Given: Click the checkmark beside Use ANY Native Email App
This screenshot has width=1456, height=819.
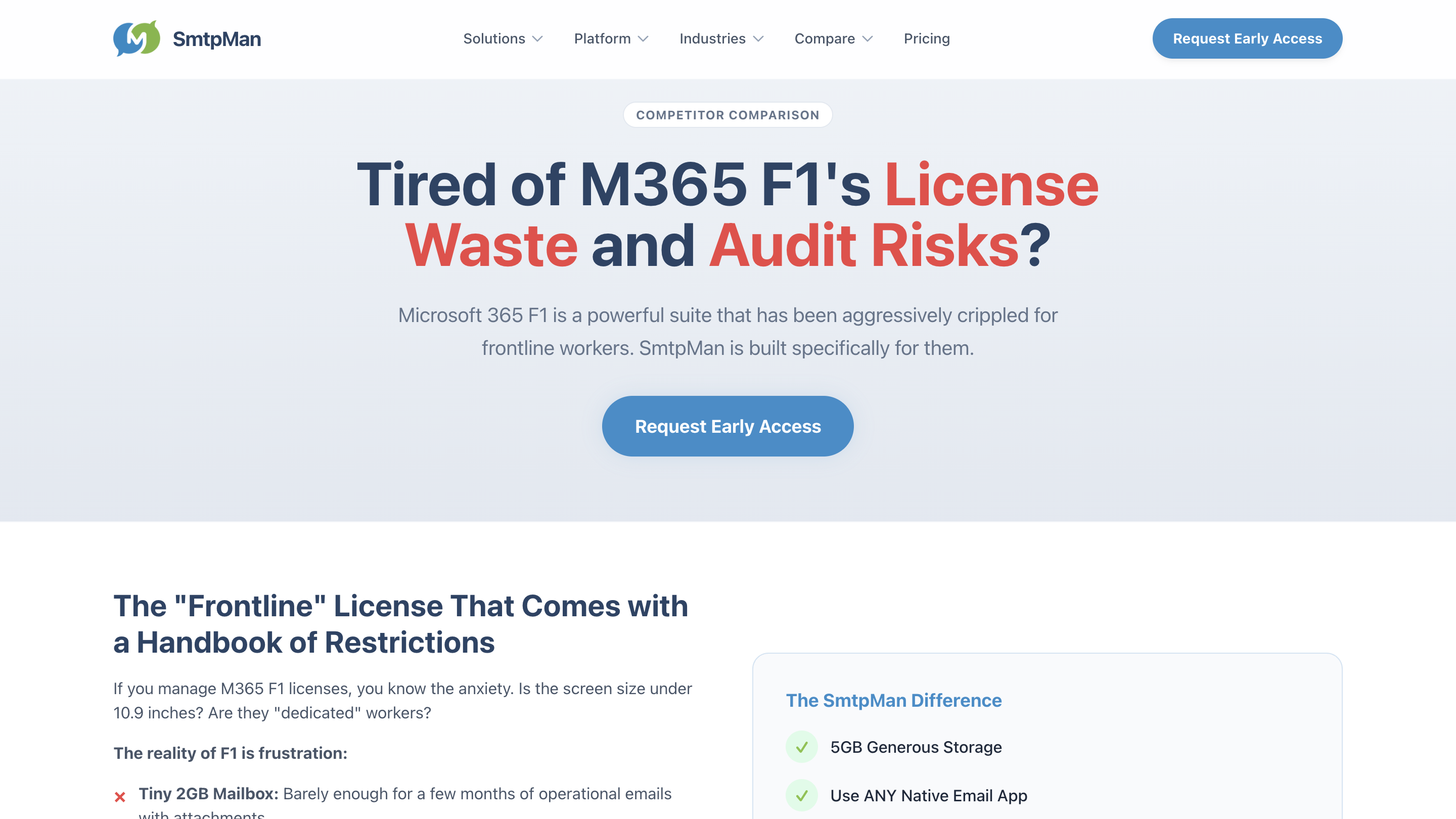Looking at the screenshot, I should click(x=801, y=796).
